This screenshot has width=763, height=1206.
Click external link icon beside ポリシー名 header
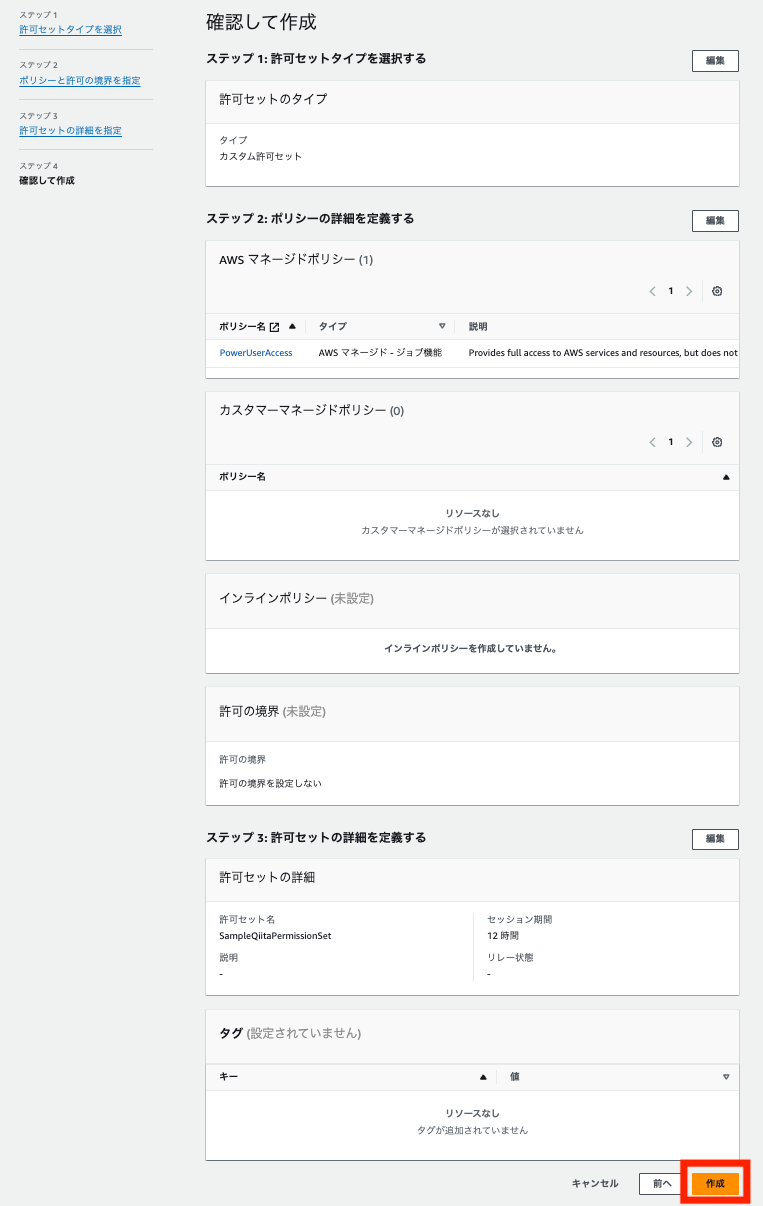tap(275, 326)
